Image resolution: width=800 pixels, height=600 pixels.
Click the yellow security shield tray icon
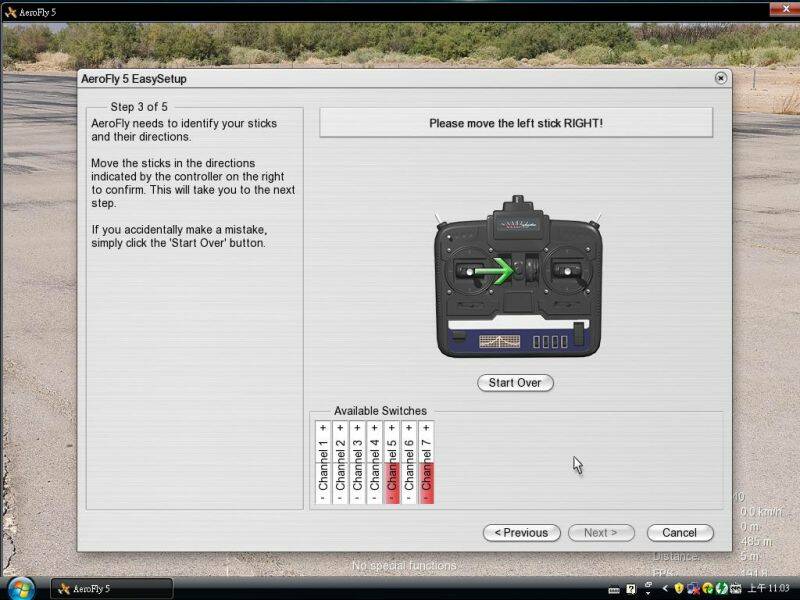coord(678,588)
